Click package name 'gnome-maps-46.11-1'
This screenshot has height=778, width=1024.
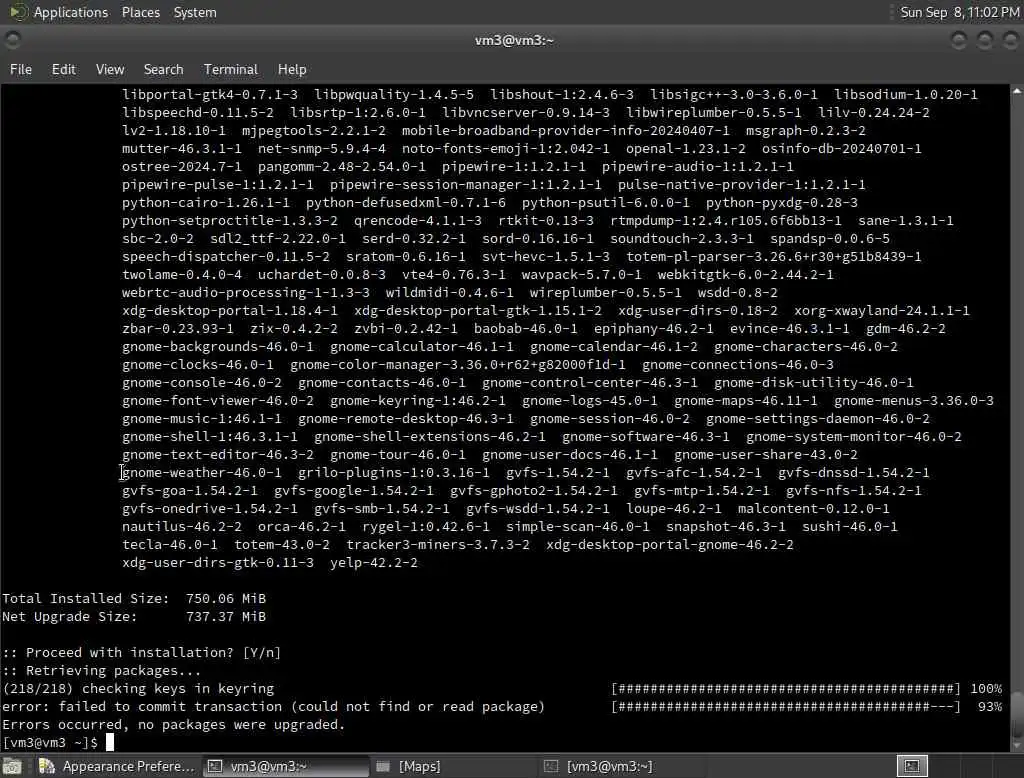coord(746,400)
